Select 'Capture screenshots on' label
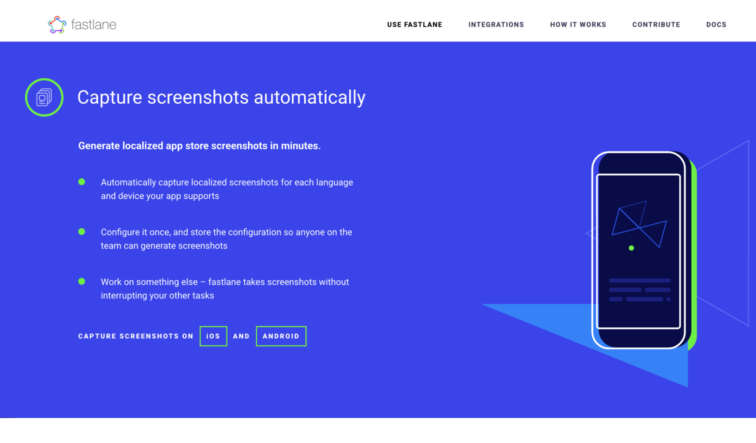The height and width of the screenshot is (443, 756). tap(136, 336)
